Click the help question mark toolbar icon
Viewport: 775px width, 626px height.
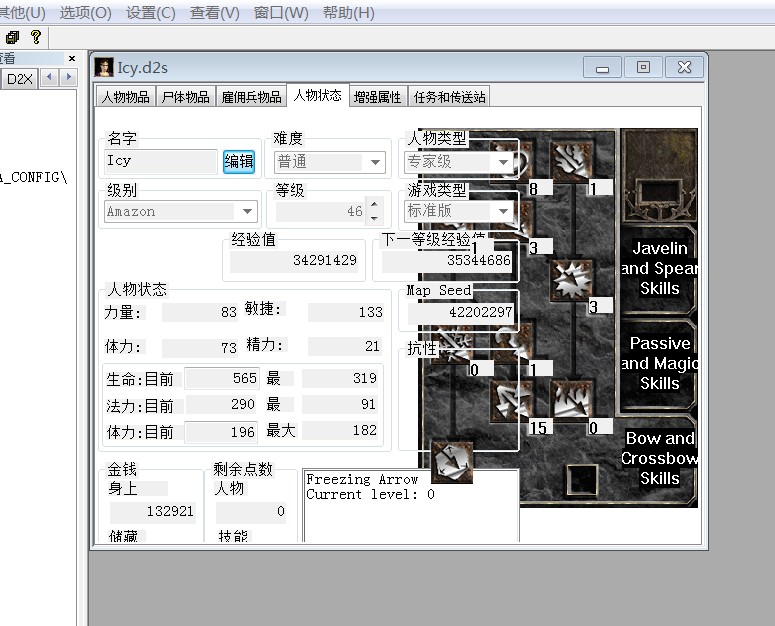36,37
